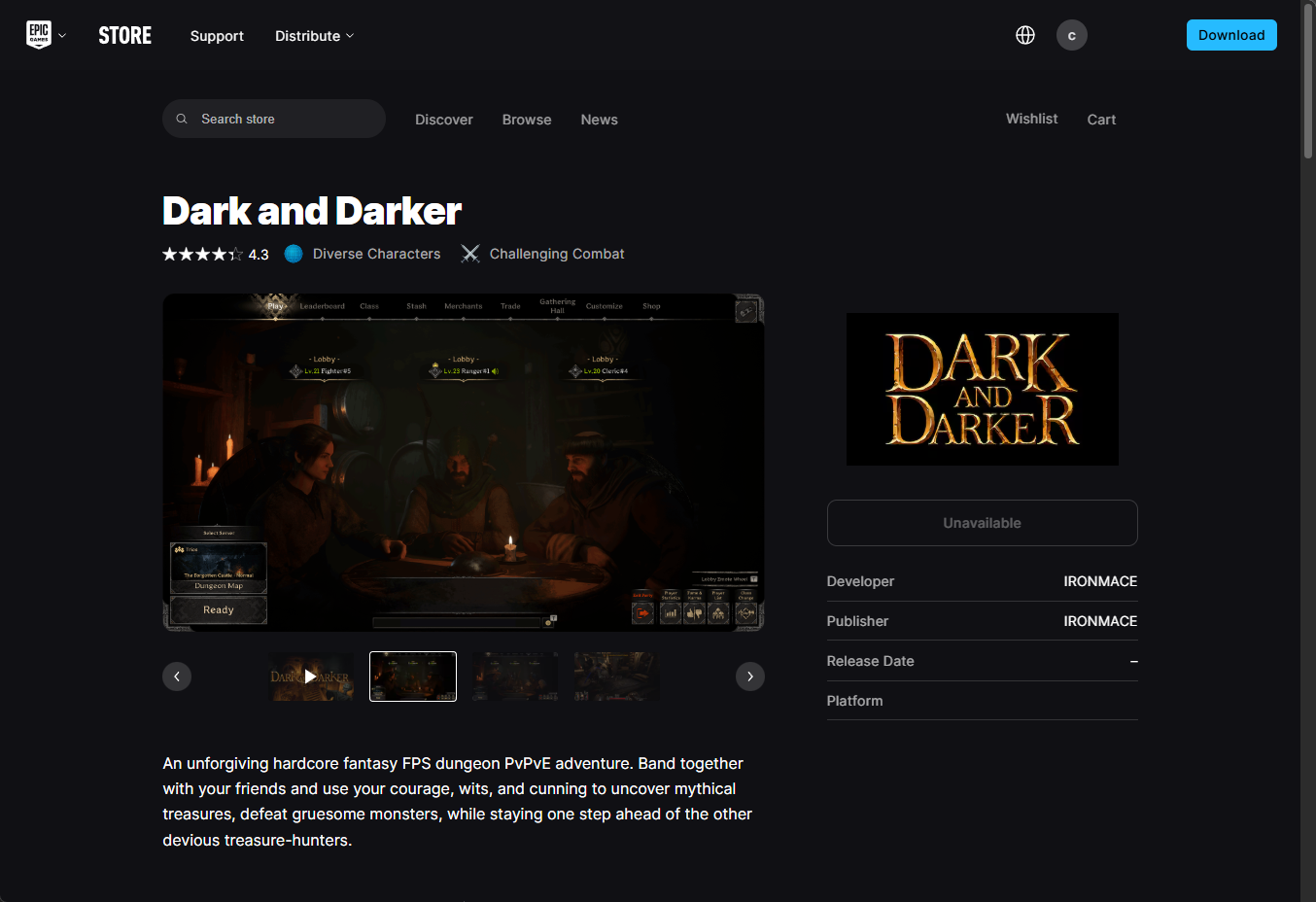Image resolution: width=1316 pixels, height=902 pixels.
Task: Switch to the News tab
Action: [600, 120]
